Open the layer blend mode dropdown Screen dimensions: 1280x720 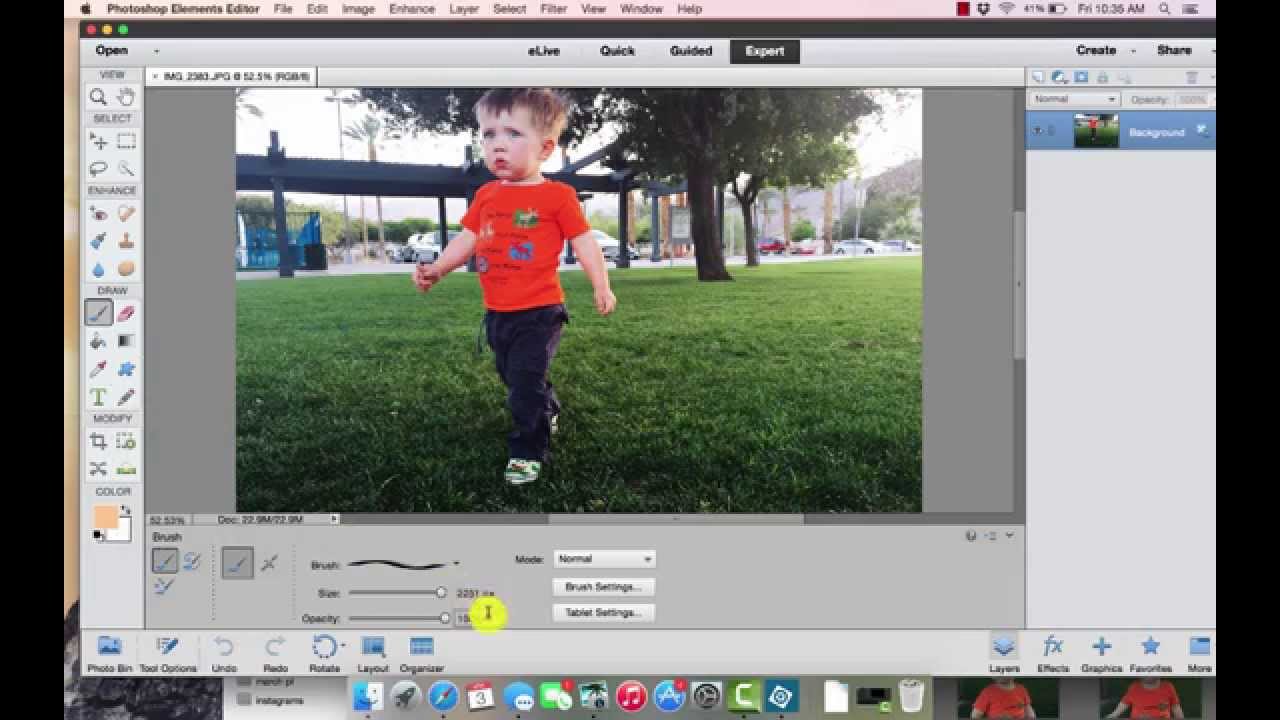click(x=1075, y=99)
